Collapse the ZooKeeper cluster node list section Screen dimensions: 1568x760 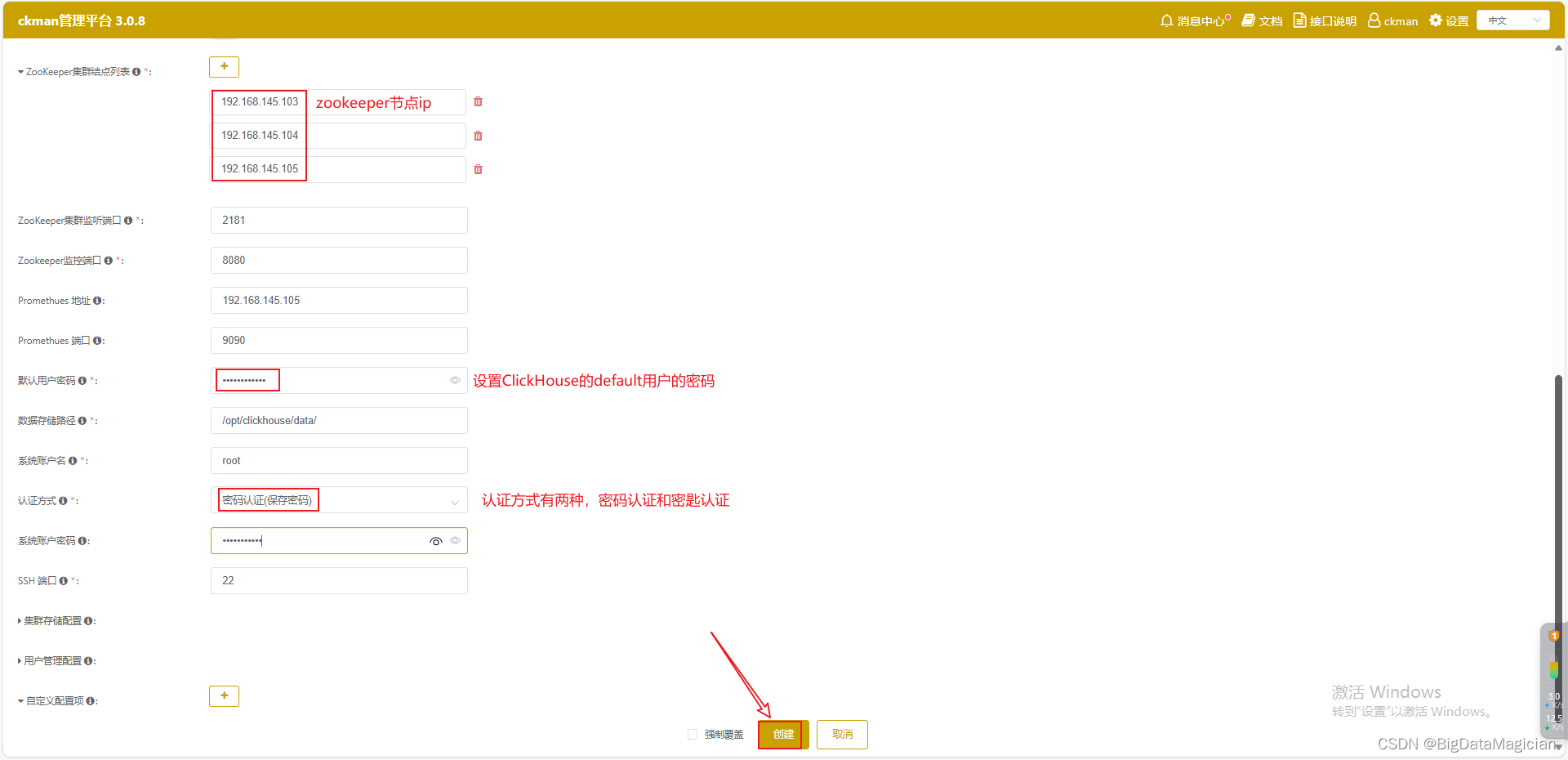click(20, 72)
